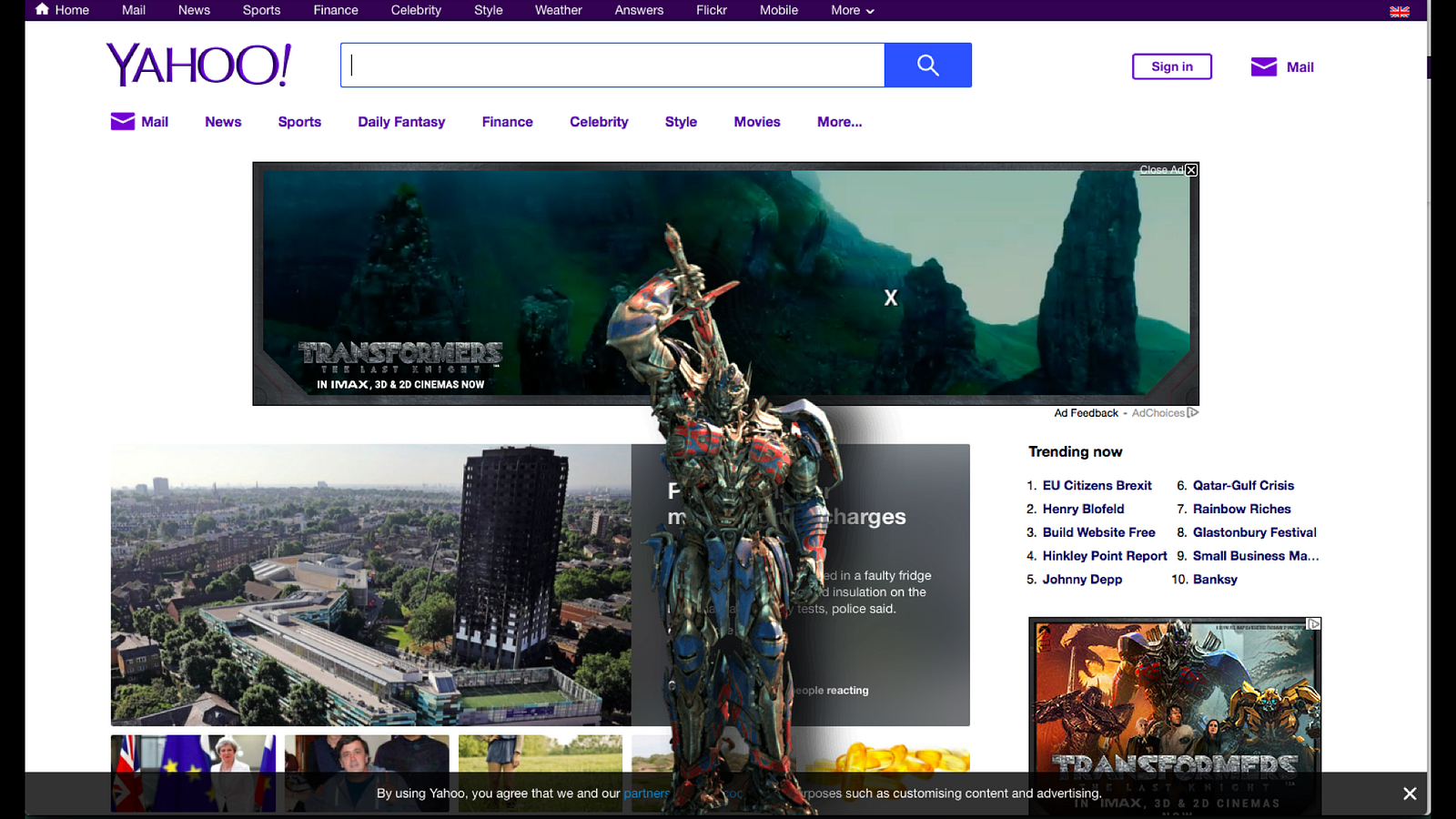
Task: Open trending topic Henry Blofeld
Action: tap(1084, 510)
